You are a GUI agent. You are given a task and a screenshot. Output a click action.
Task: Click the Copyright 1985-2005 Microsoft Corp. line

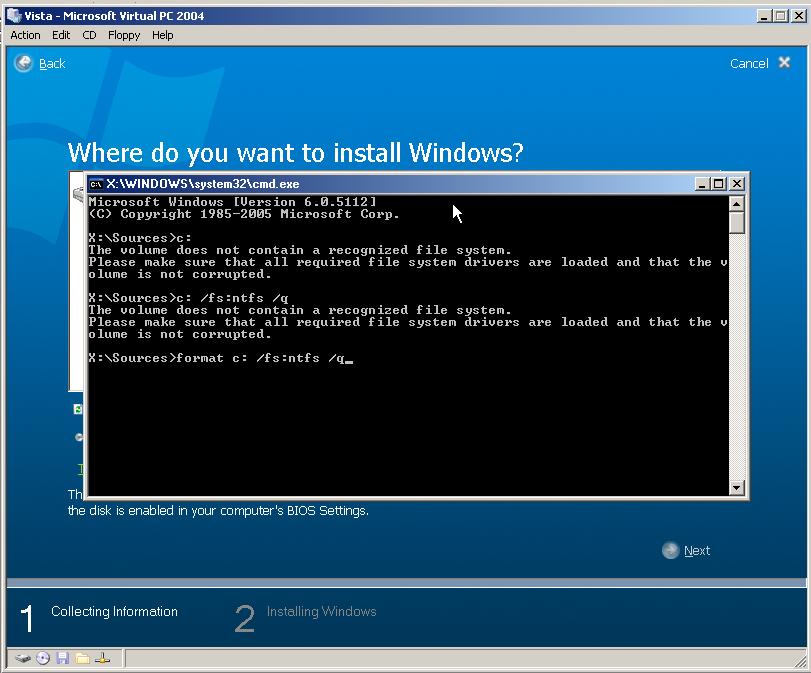(244, 214)
